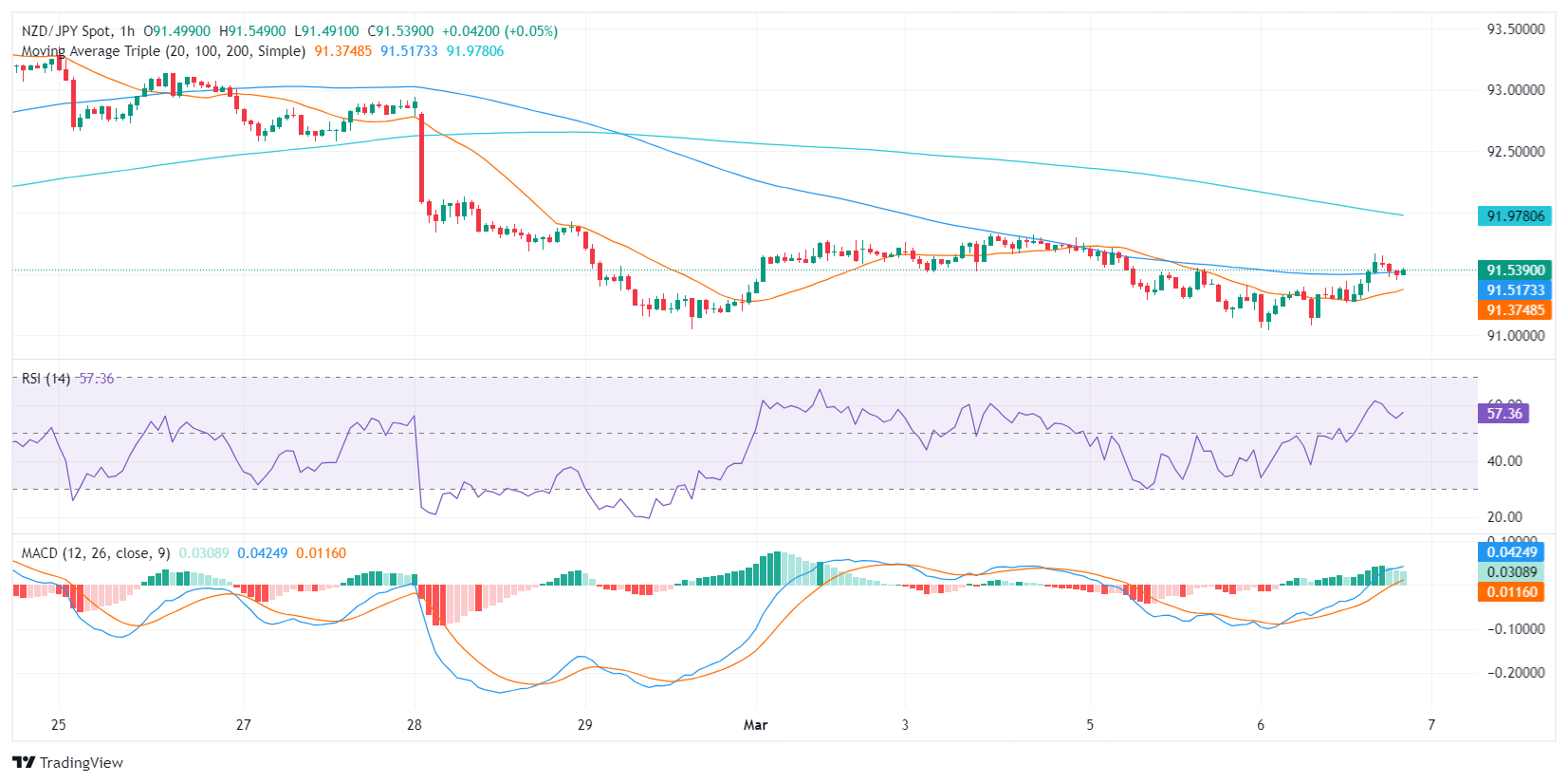The image size is (1568, 783).
Task: Select the 25 date on the time axis
Action: 59,725
